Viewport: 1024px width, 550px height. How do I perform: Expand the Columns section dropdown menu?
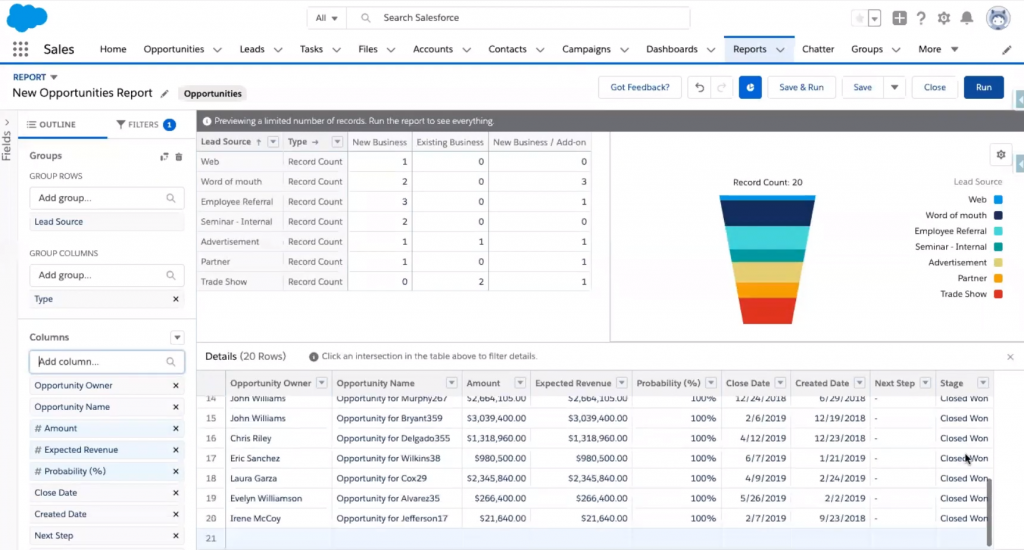click(177, 338)
